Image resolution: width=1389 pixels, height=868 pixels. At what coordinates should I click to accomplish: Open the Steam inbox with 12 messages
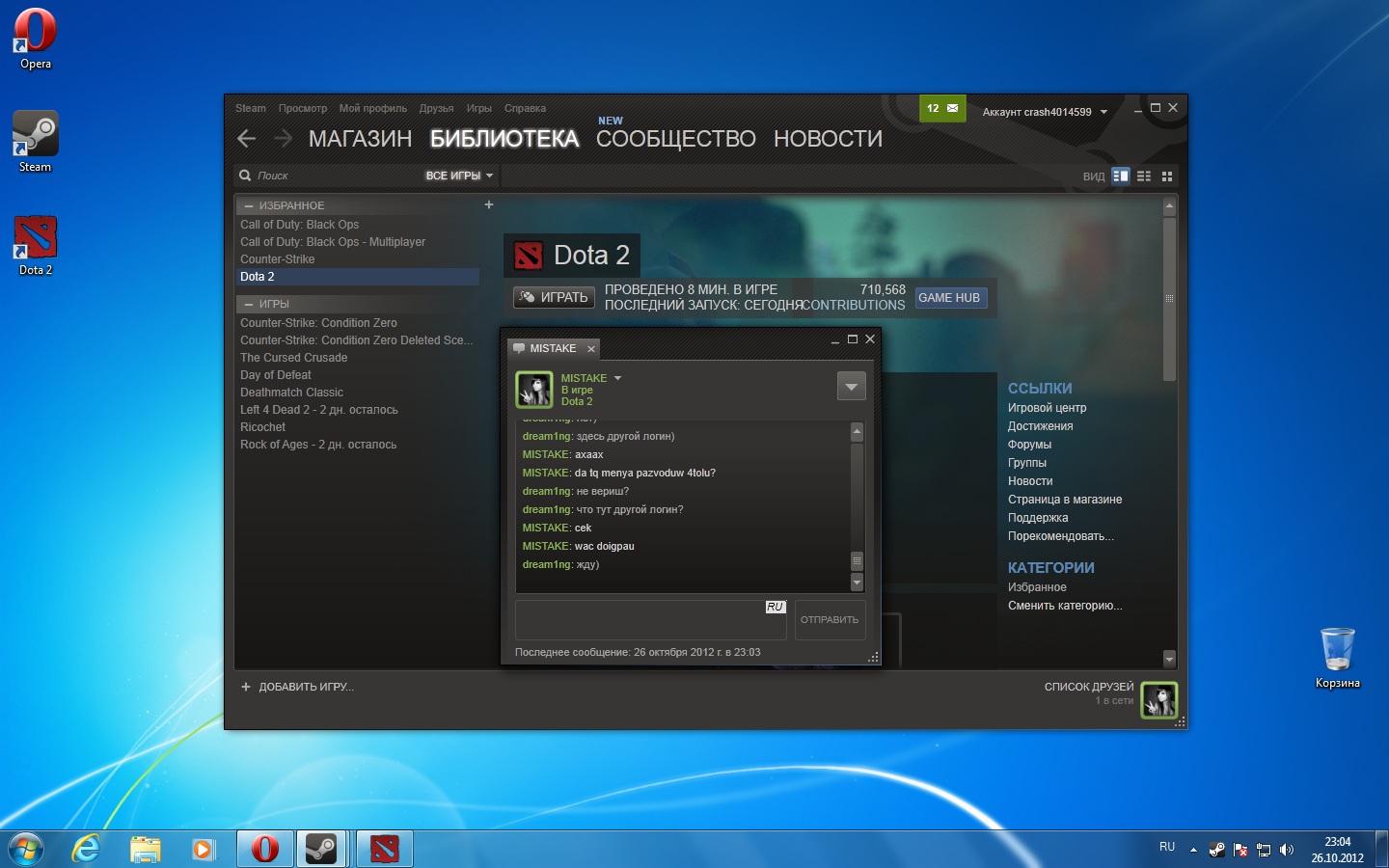point(942,108)
